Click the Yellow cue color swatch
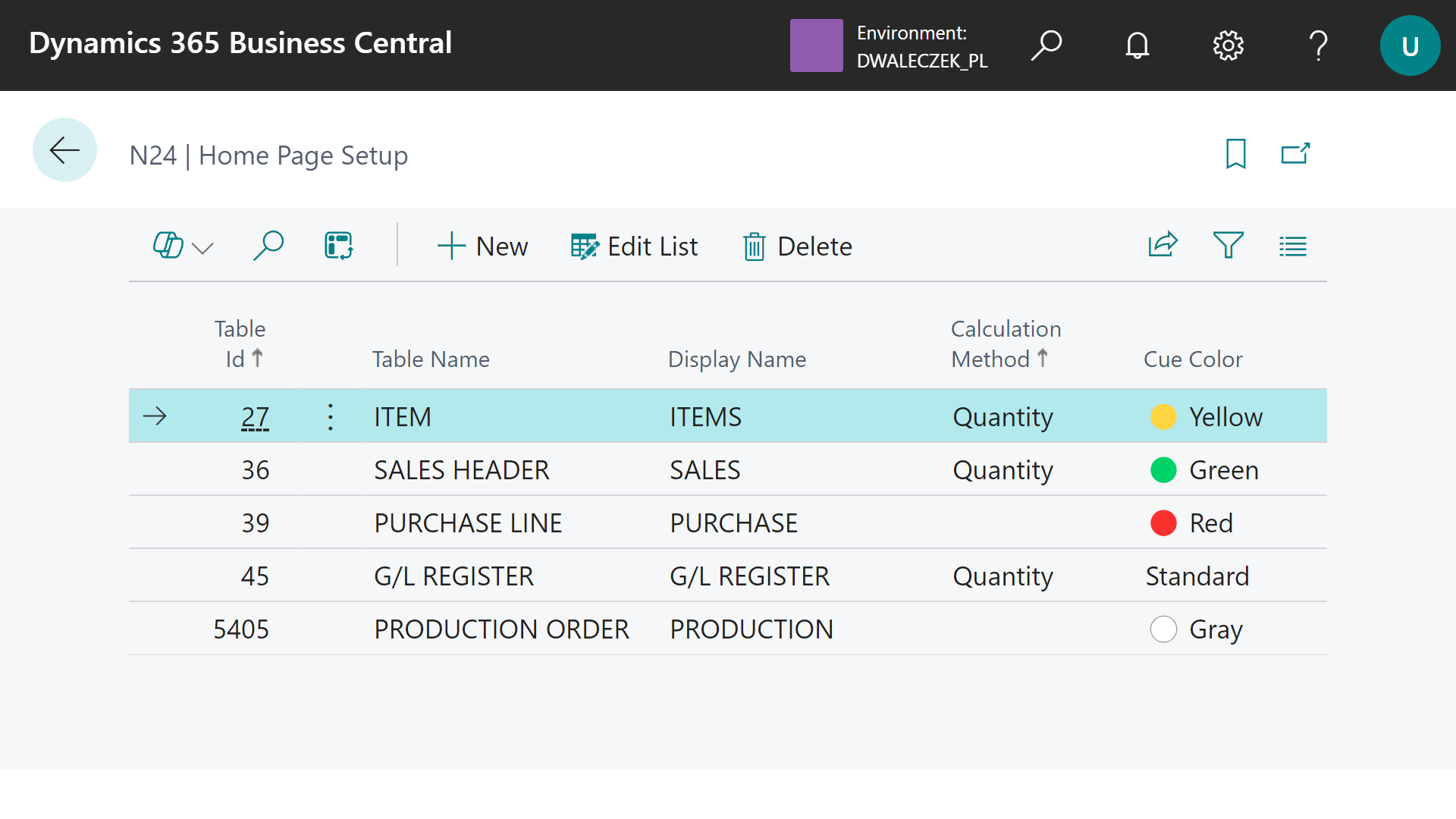The image size is (1456, 819). coord(1163,416)
